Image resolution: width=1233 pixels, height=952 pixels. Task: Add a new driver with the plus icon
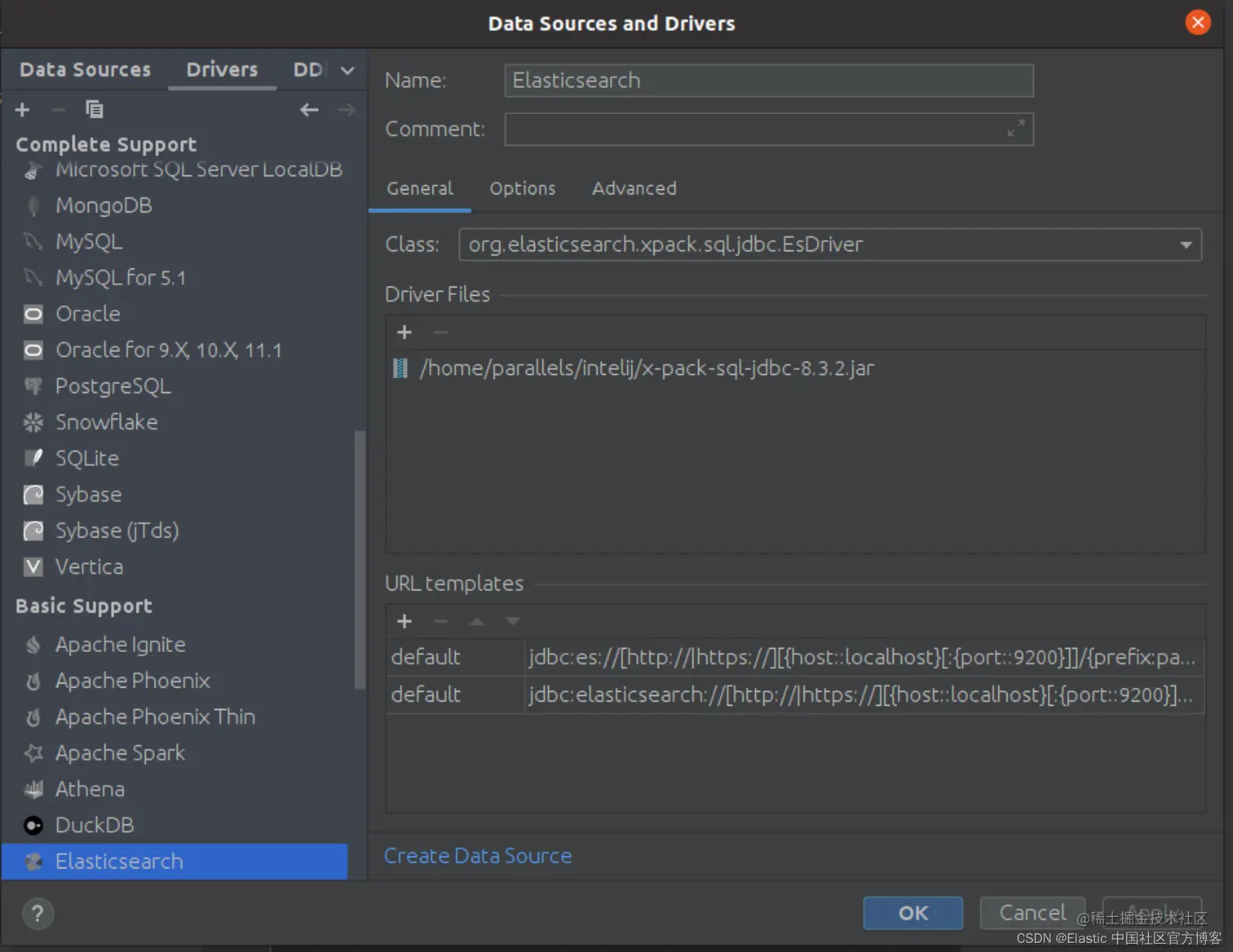point(22,109)
